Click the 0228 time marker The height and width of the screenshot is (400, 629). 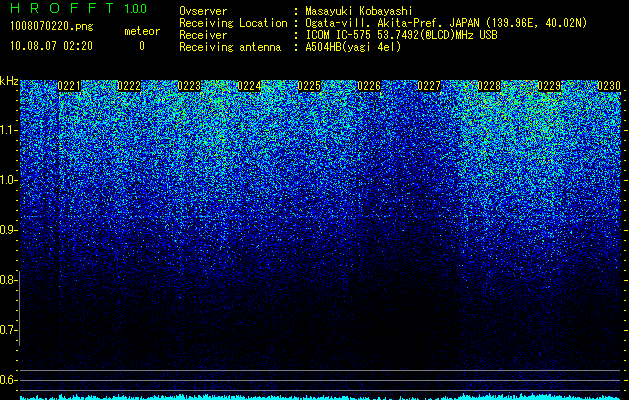(x=489, y=86)
